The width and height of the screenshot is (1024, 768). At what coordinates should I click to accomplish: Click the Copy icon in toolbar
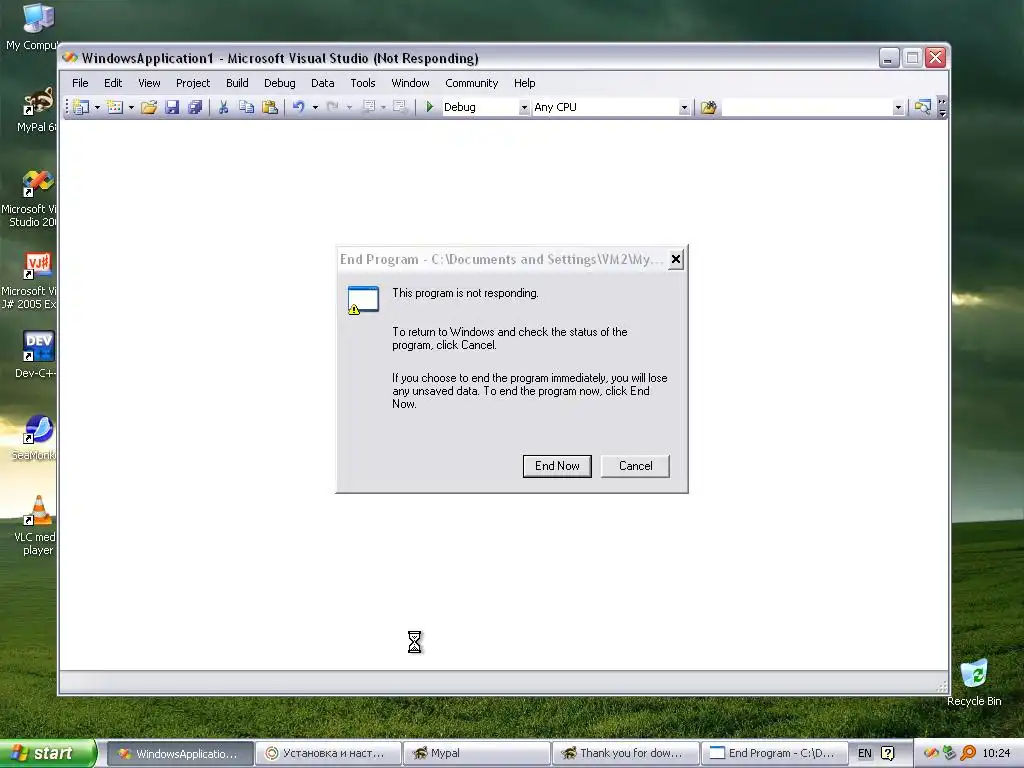tap(246, 107)
